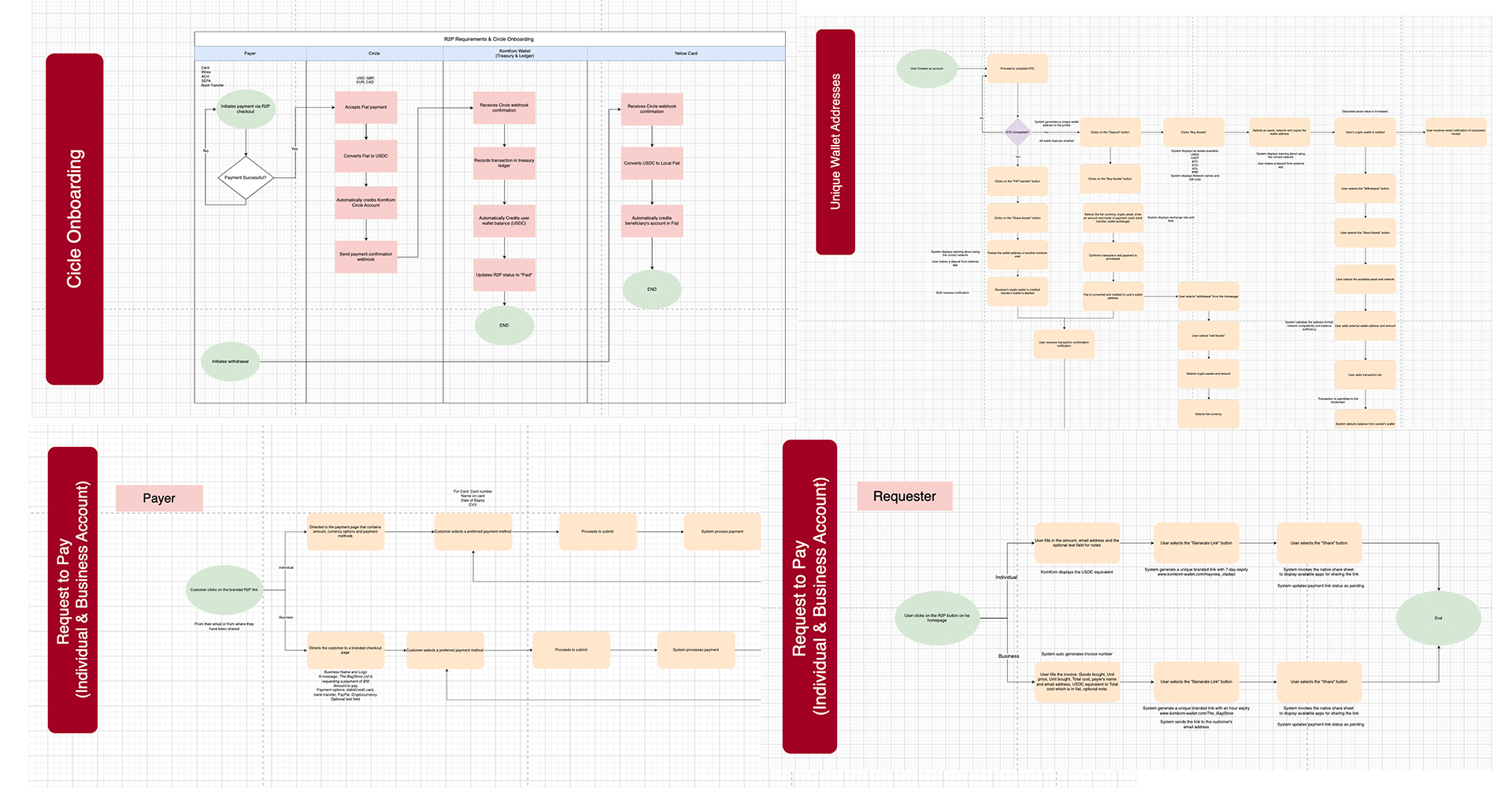This screenshot has width=1512, height=788.
Task: Select the "Requester" section label
Action: (x=904, y=496)
